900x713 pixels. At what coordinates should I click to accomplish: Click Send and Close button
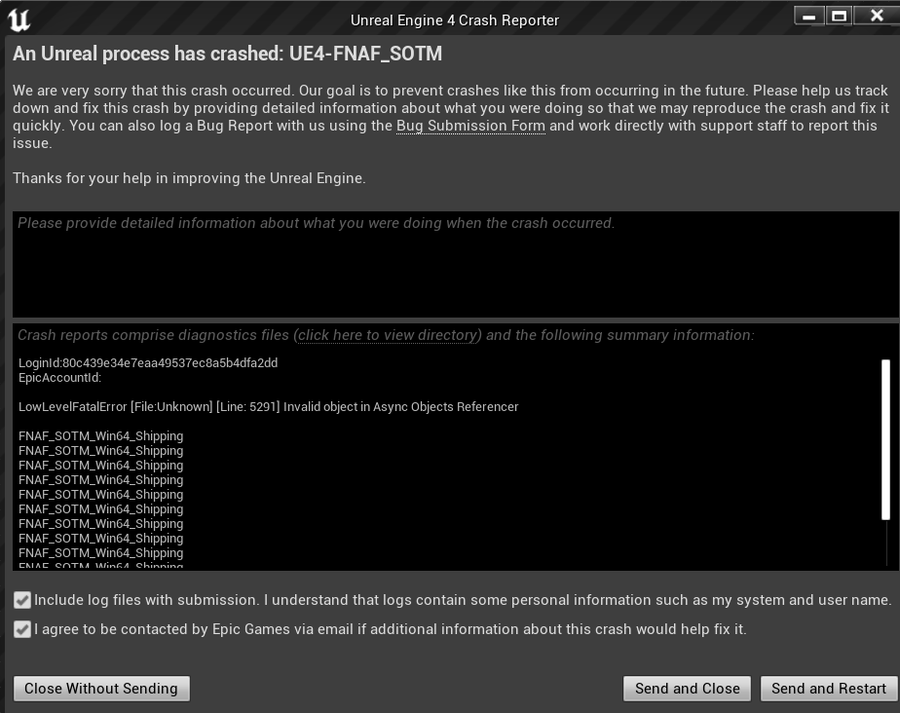pyautogui.click(x=687, y=688)
